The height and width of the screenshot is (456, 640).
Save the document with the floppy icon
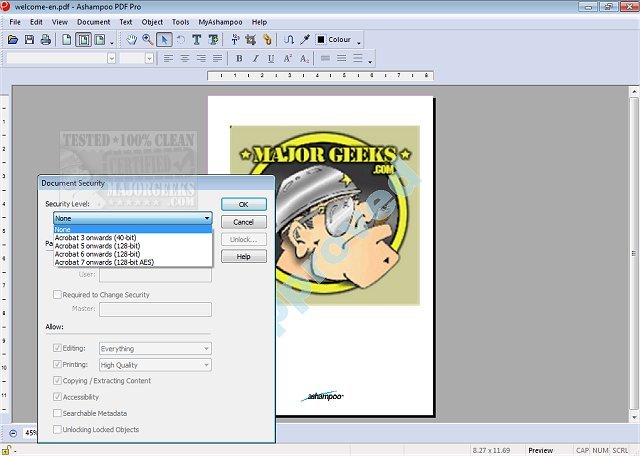[x=29, y=40]
